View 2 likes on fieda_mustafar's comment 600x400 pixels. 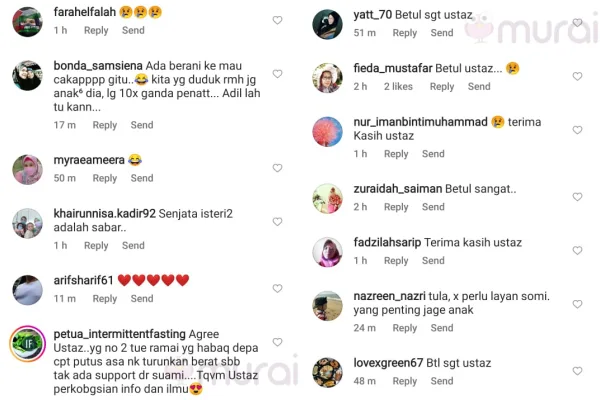tap(398, 87)
